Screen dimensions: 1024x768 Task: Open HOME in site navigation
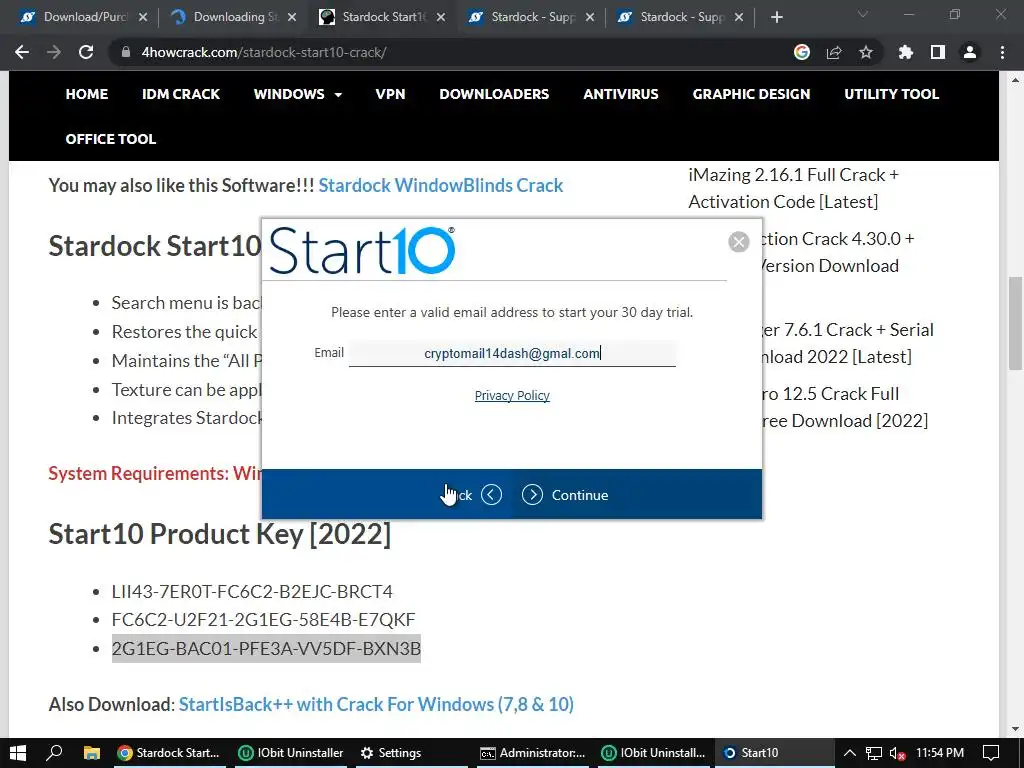pyautogui.click(x=87, y=94)
